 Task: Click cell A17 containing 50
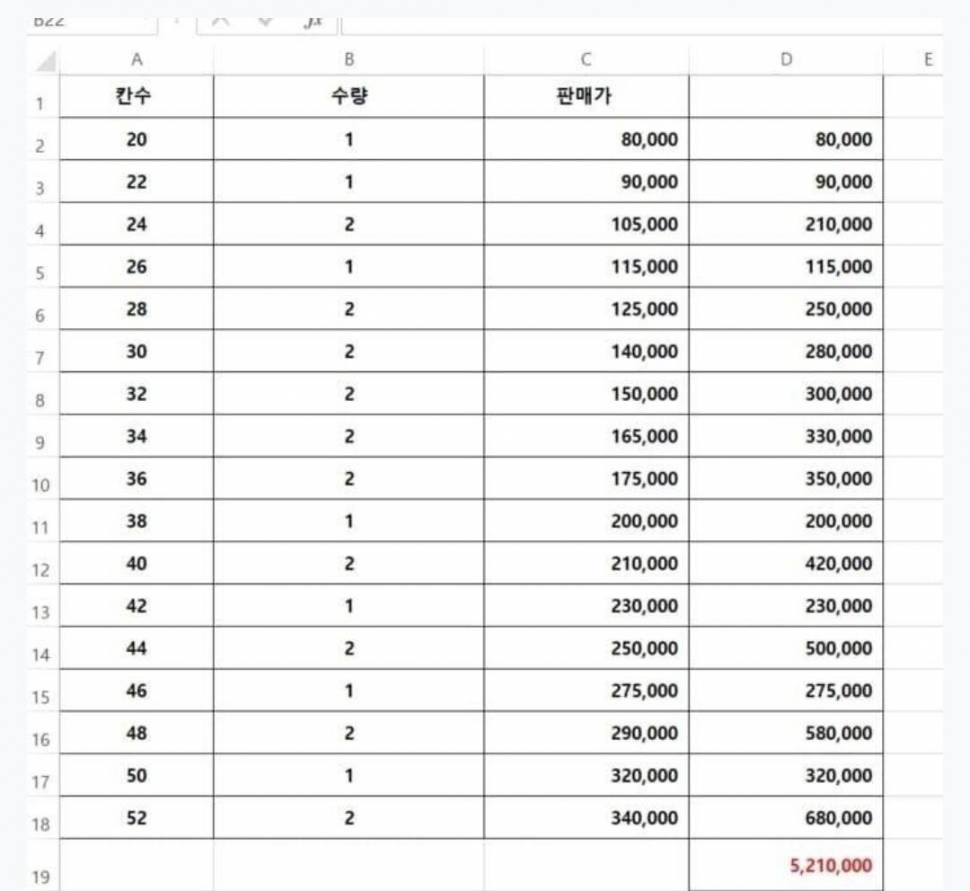[x=137, y=775]
